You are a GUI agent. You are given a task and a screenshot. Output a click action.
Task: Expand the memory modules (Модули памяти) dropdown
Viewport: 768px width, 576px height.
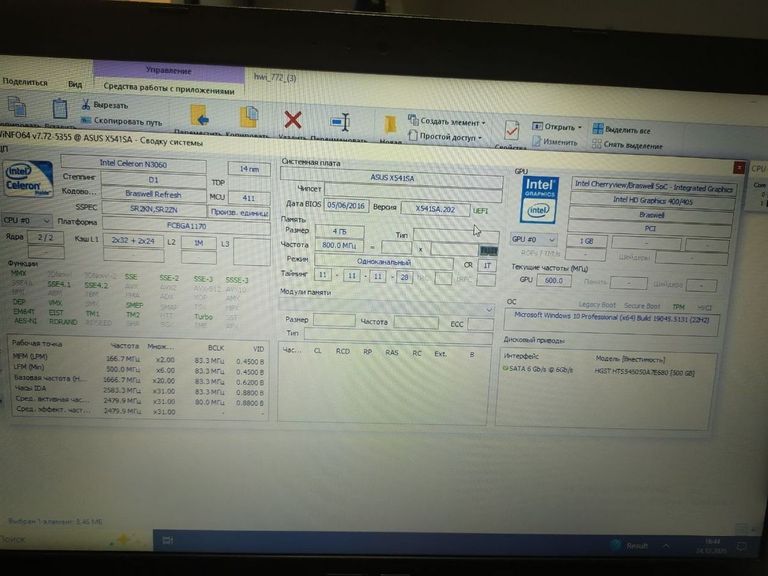[x=386, y=309]
